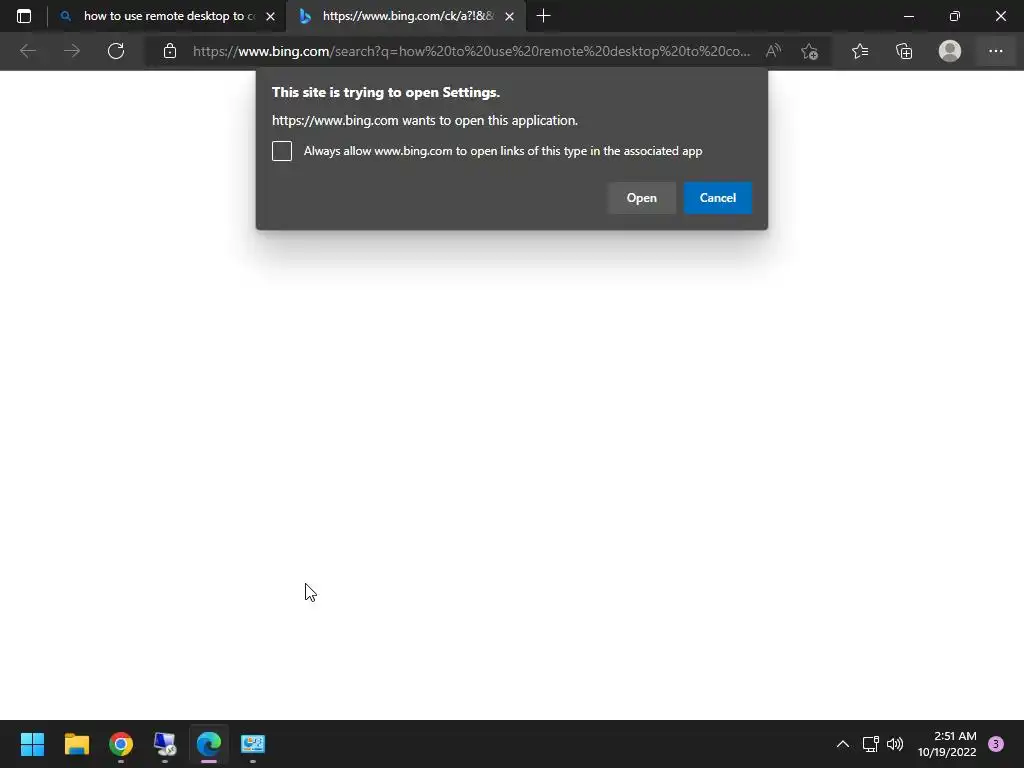
Task: Open Google Chrome from taskbar
Action: coord(121,744)
